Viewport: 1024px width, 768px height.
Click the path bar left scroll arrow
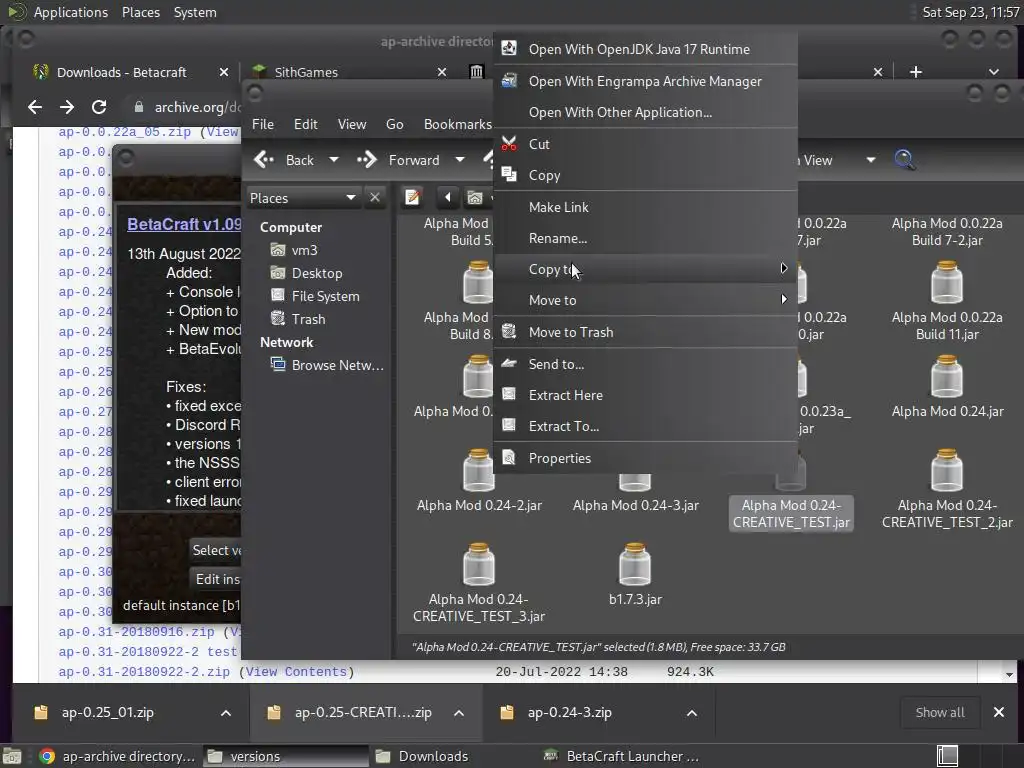tap(447, 197)
